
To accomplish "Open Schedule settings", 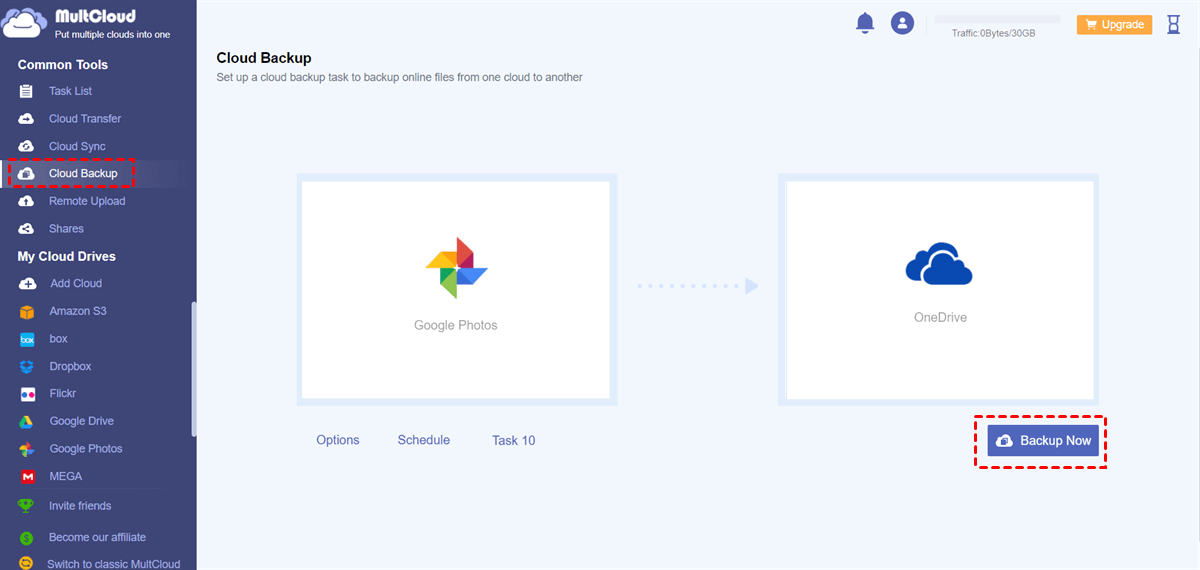I will point(424,440).
